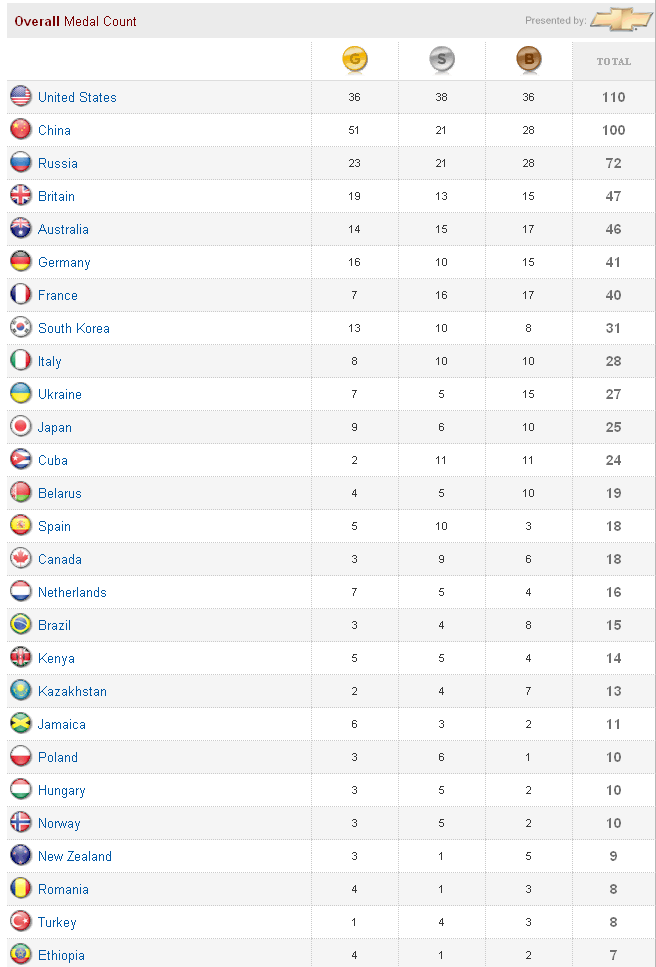
Task: Click the Jamaica flag icon
Action: click(21, 724)
